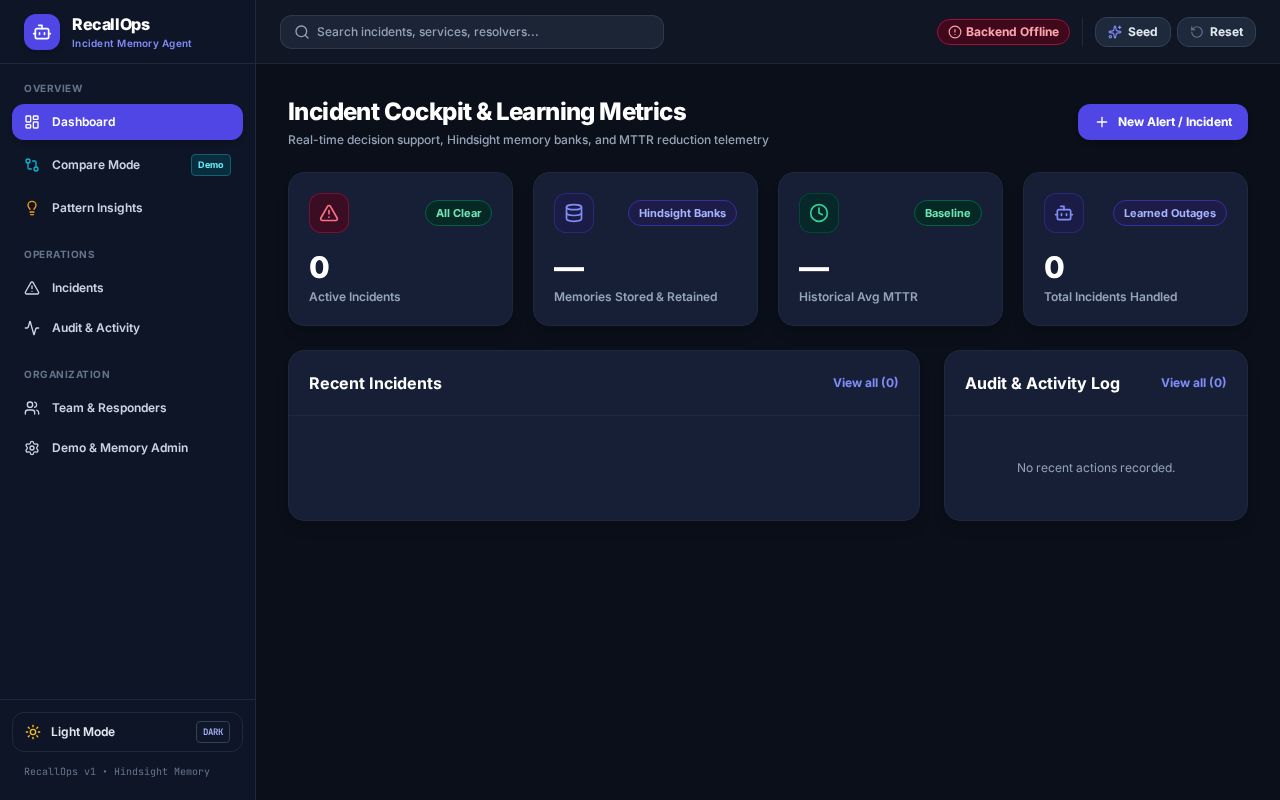Click the circular arrow icon in Reset button
Screen dimensions: 1280x800
pyautogui.click(x=1197, y=32)
